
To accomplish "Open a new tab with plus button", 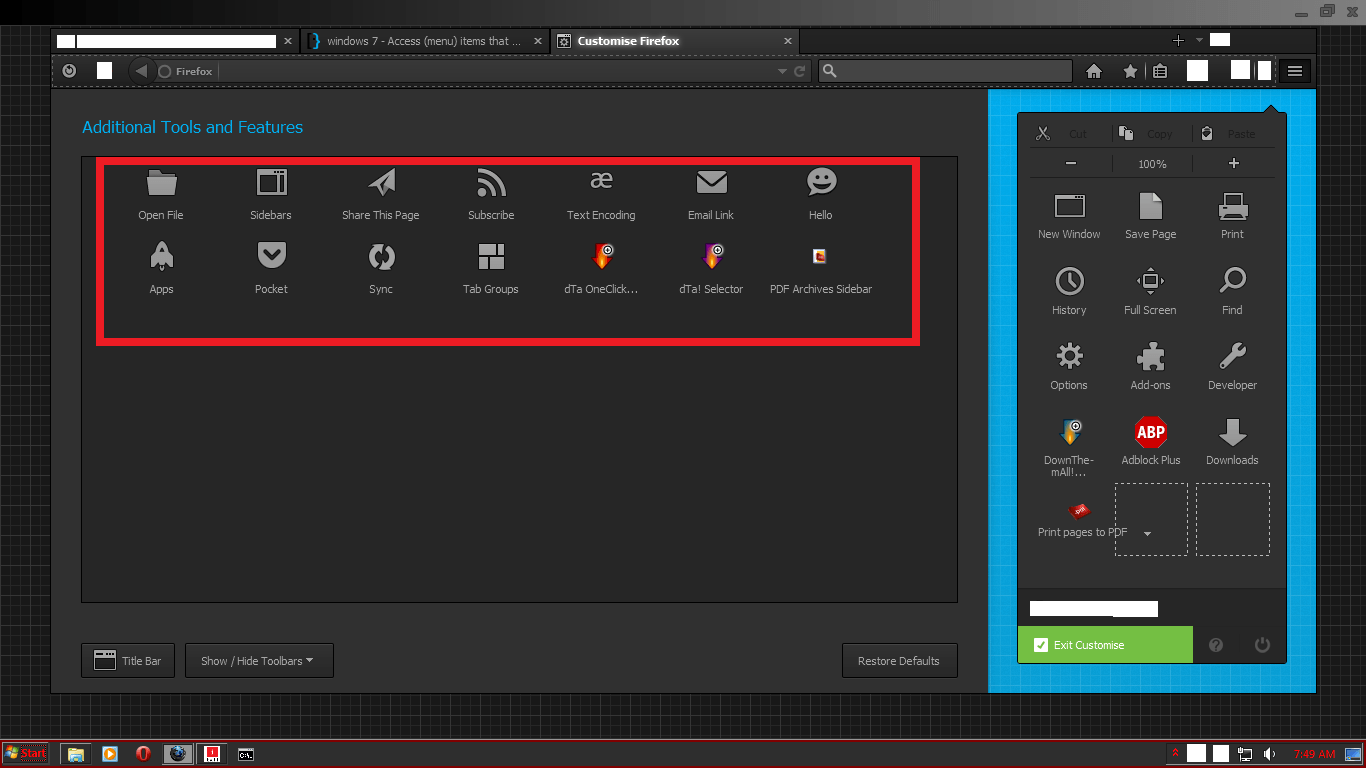I will tap(1178, 41).
